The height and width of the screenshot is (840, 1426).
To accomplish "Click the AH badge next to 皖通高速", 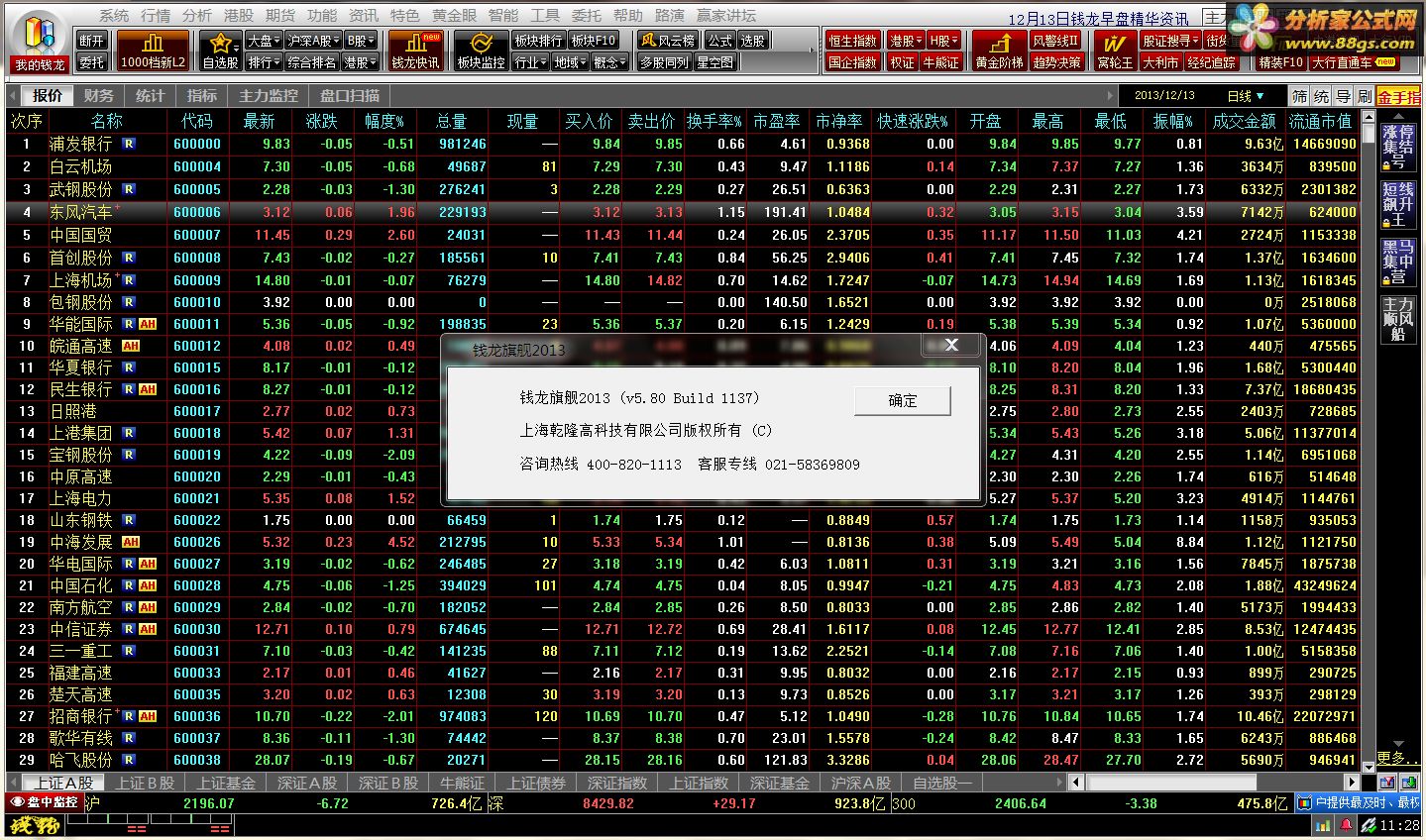I will point(131,346).
